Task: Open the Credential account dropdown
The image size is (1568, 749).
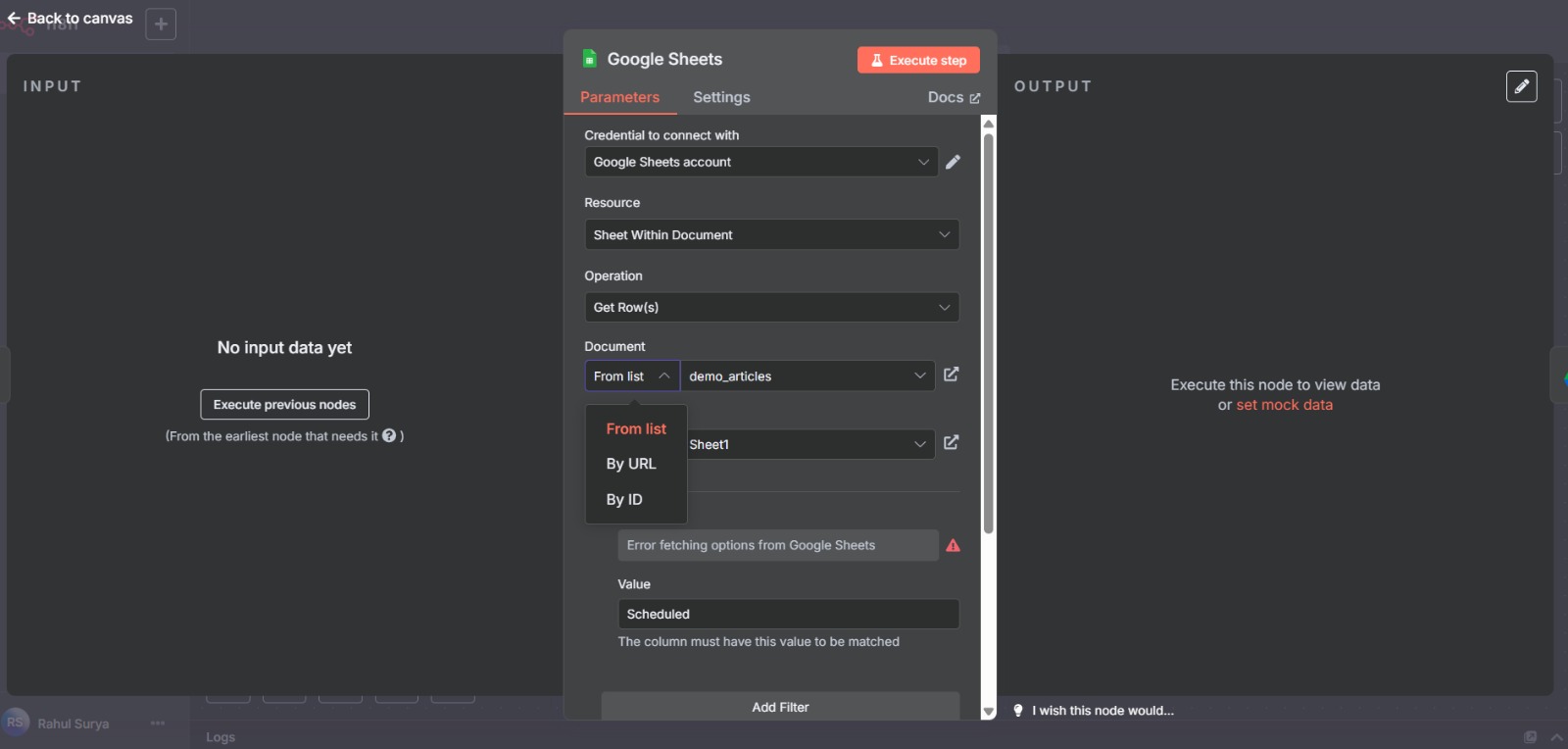Action: click(x=761, y=162)
